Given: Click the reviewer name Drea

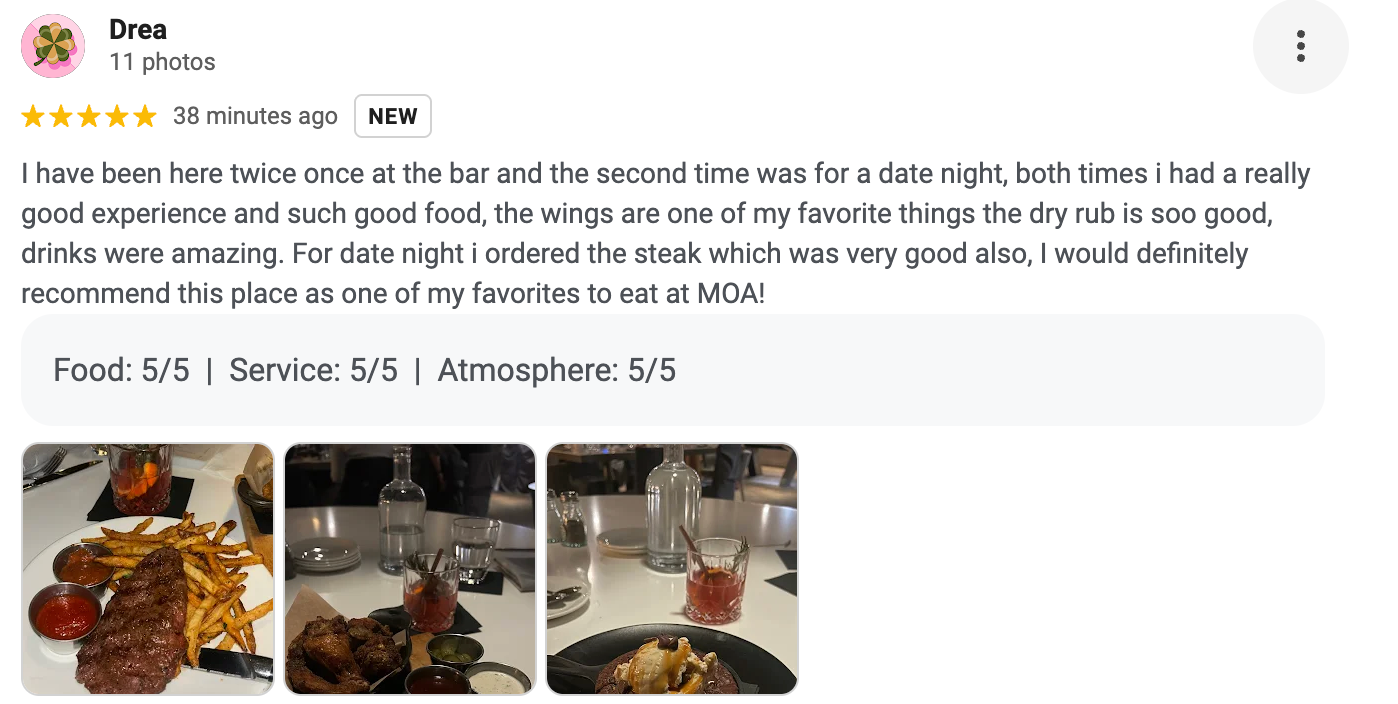Looking at the screenshot, I should (x=138, y=29).
